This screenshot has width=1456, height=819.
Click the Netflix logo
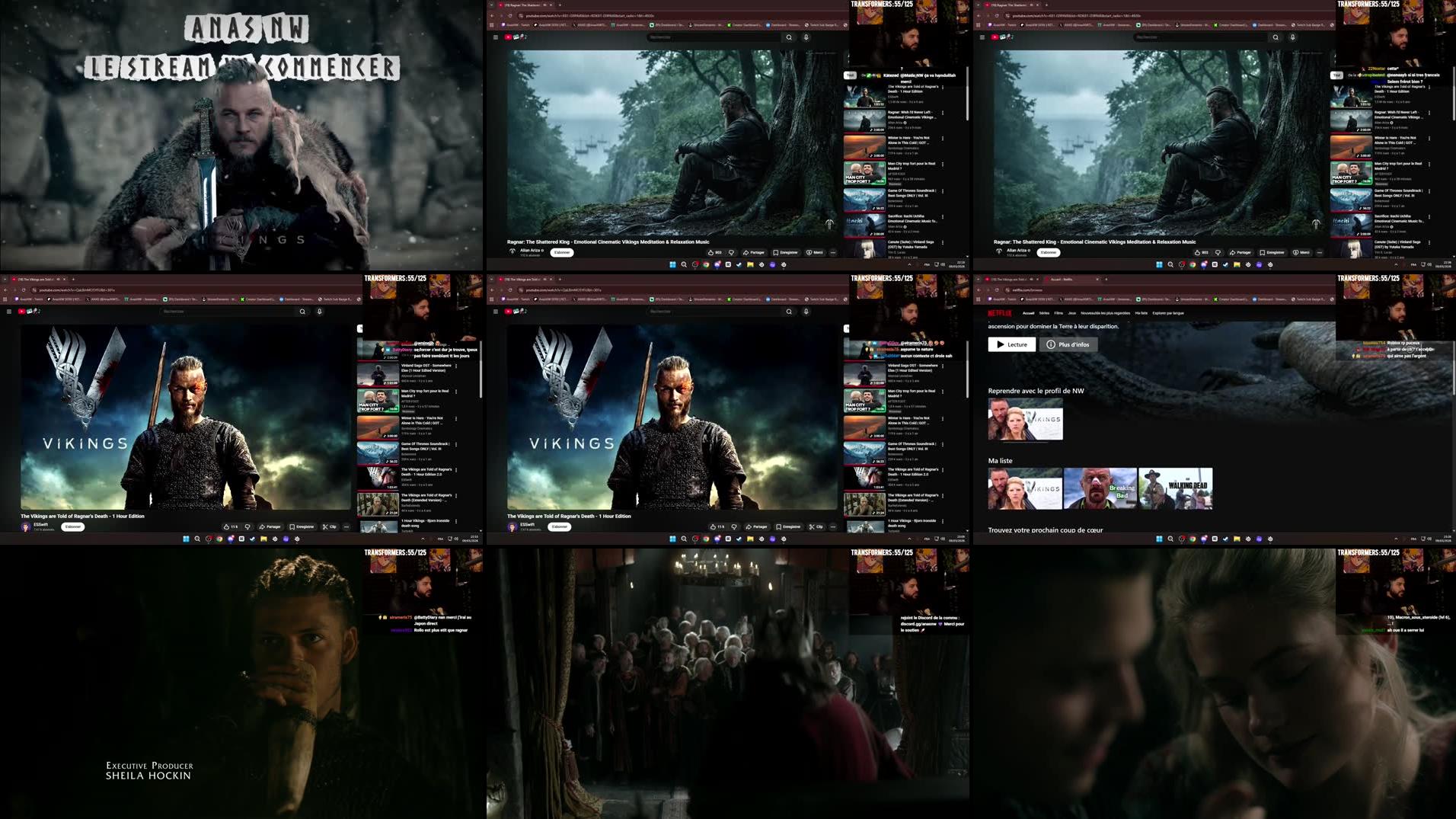click(999, 313)
